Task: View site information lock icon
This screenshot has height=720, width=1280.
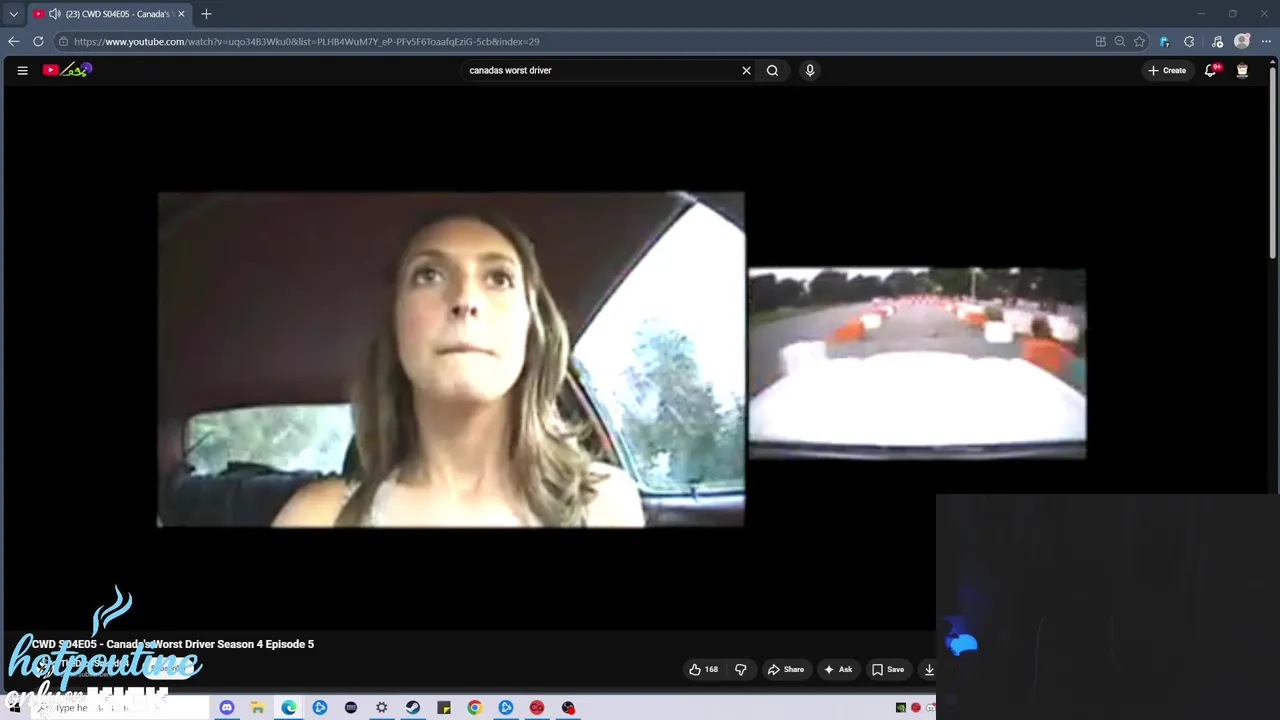Action: (63, 41)
